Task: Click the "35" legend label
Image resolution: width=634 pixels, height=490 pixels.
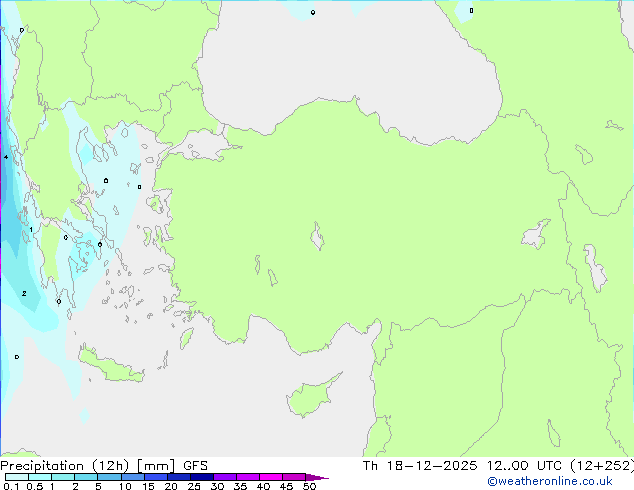Action: click(240, 486)
